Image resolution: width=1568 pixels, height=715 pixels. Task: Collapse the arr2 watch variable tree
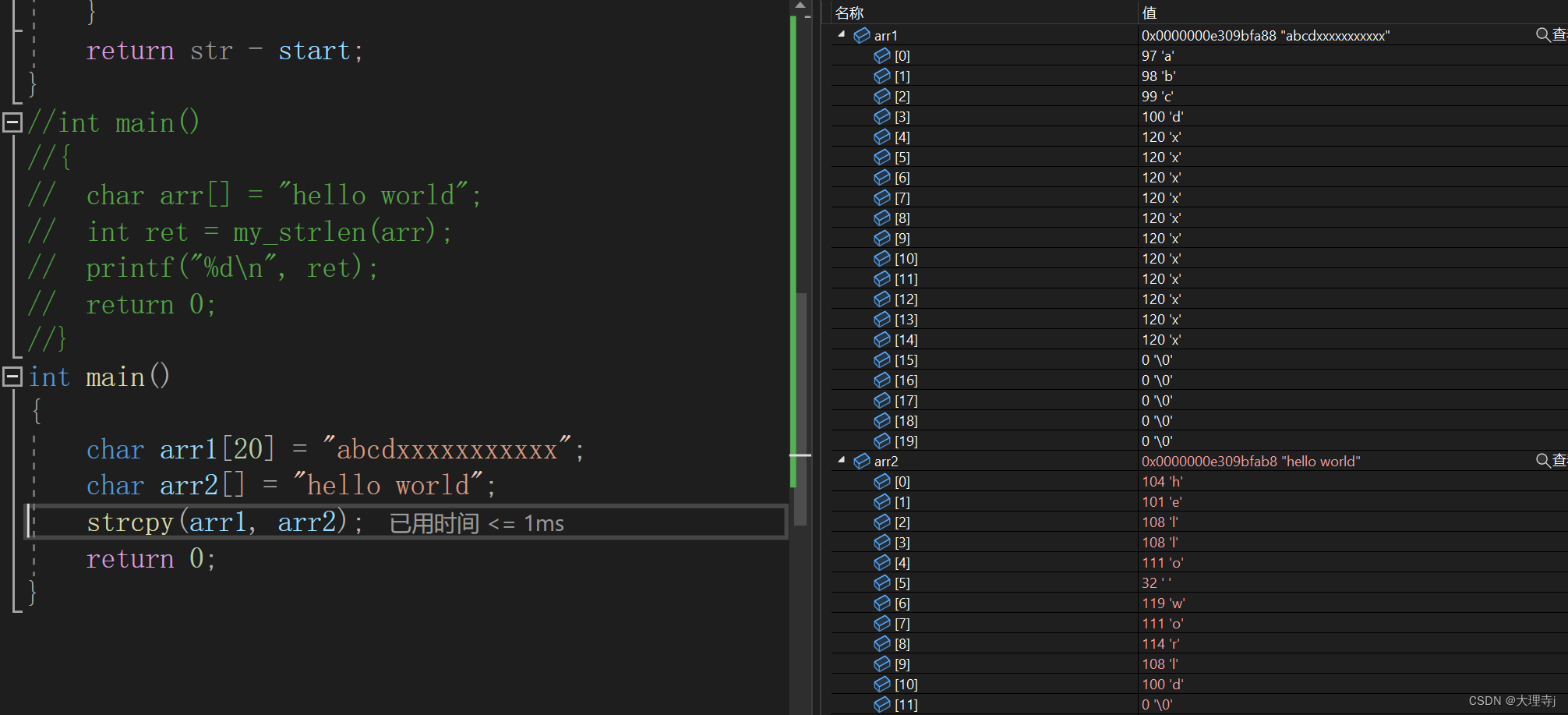(x=842, y=461)
